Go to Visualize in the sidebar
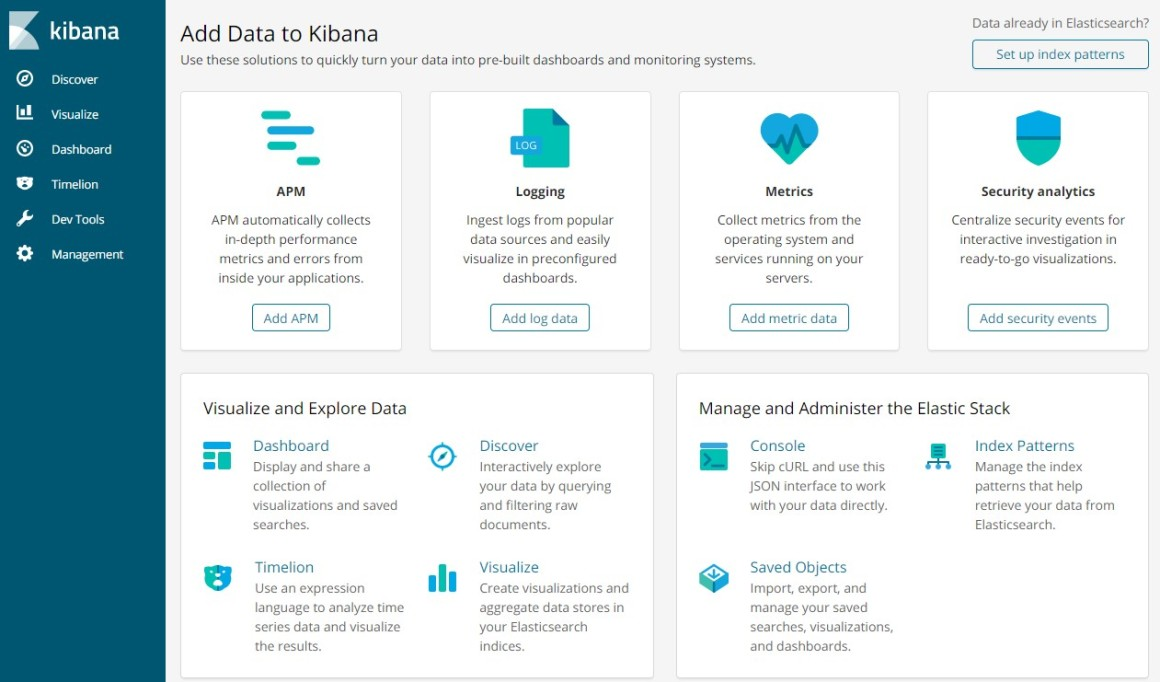This screenshot has width=1160, height=682. (74, 114)
